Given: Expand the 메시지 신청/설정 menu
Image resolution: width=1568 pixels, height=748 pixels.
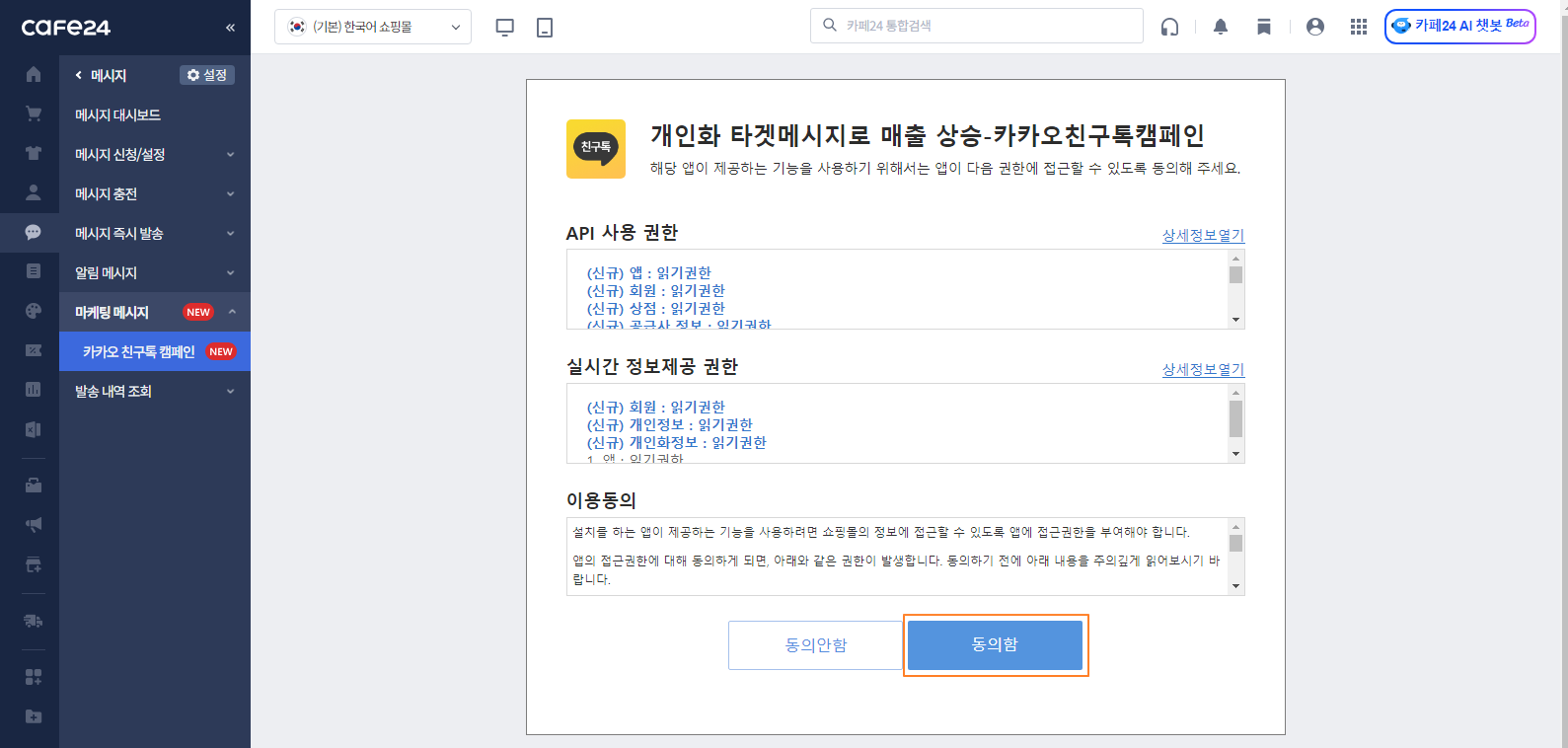Looking at the screenshot, I should [x=154, y=154].
